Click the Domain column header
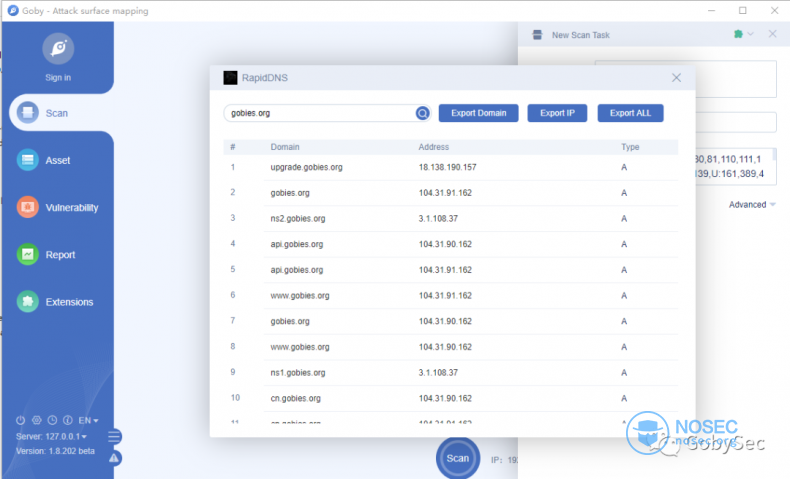Image resolution: width=790 pixels, height=479 pixels. pyautogui.click(x=285, y=147)
